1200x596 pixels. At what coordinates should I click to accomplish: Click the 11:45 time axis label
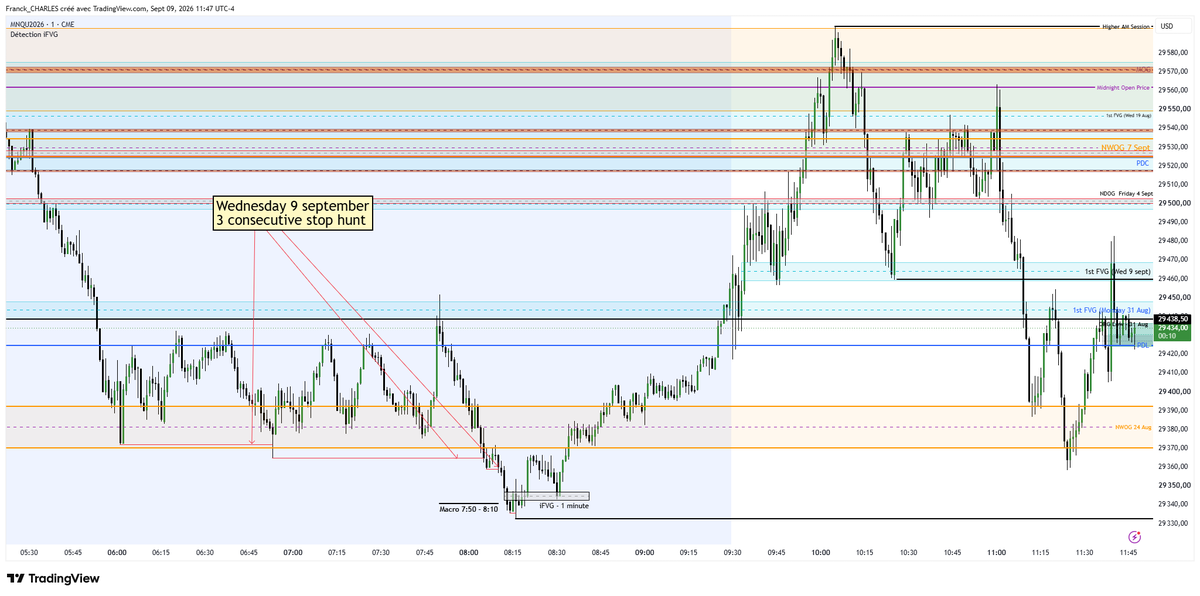[x=1129, y=552]
